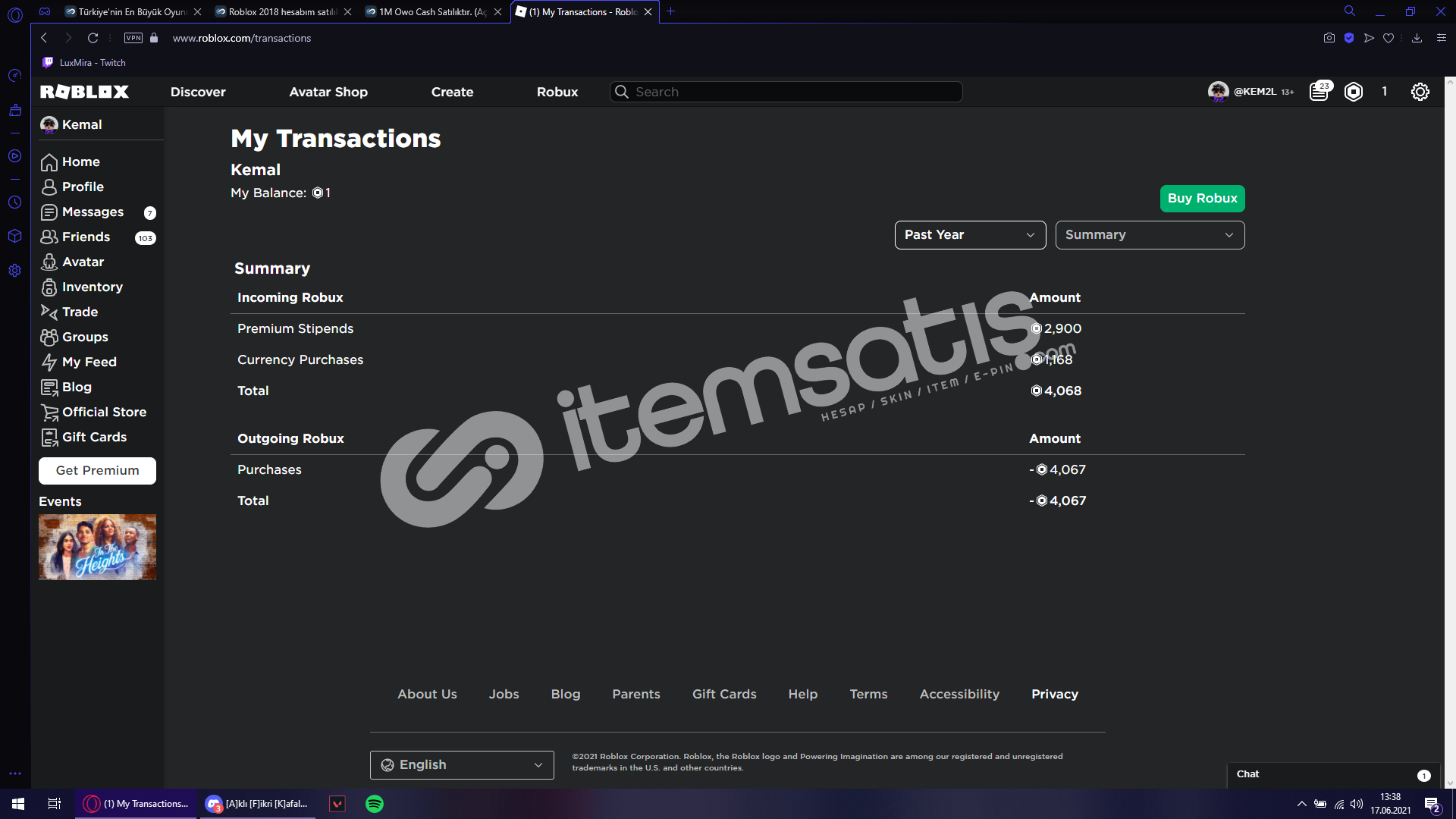This screenshot has height=819, width=1456.
Task: Close the My Transactions browser tab
Action: (648, 11)
